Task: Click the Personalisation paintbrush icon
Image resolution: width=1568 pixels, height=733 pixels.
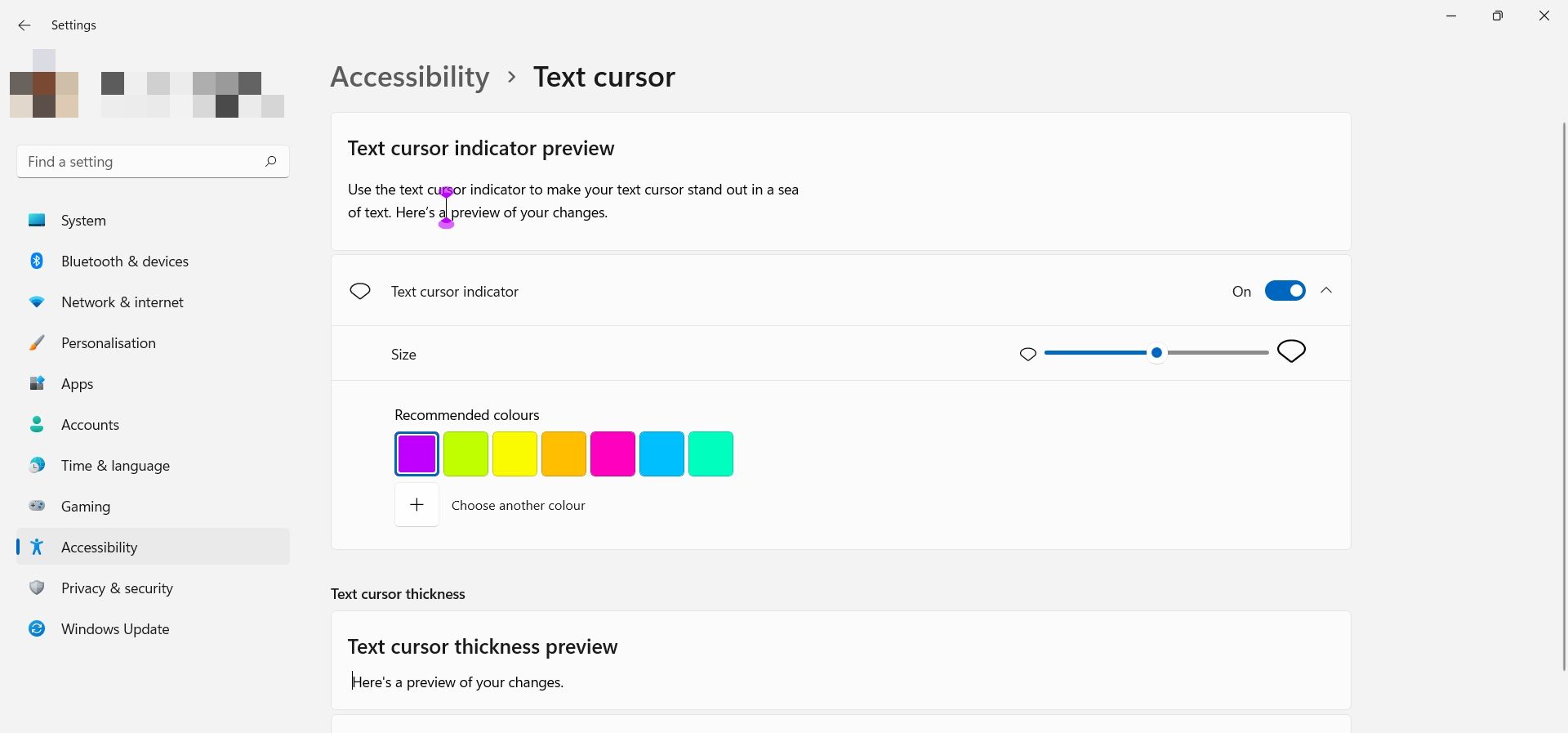Action: pyautogui.click(x=37, y=342)
